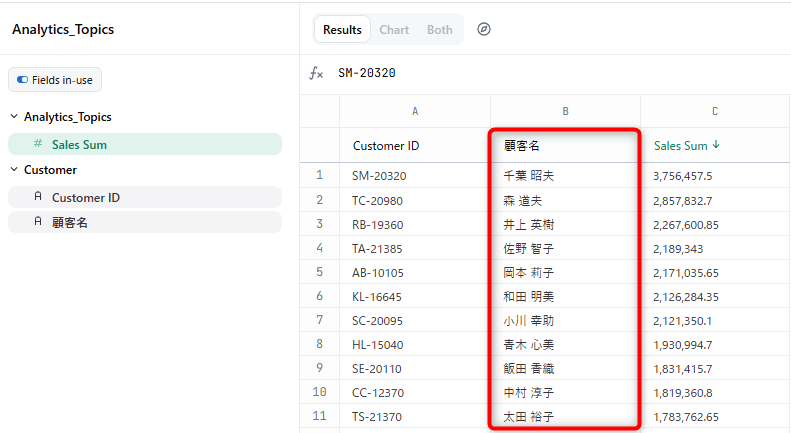Click the text-type icon beside 顧客名 field
The height and width of the screenshot is (433, 791).
click(38, 221)
